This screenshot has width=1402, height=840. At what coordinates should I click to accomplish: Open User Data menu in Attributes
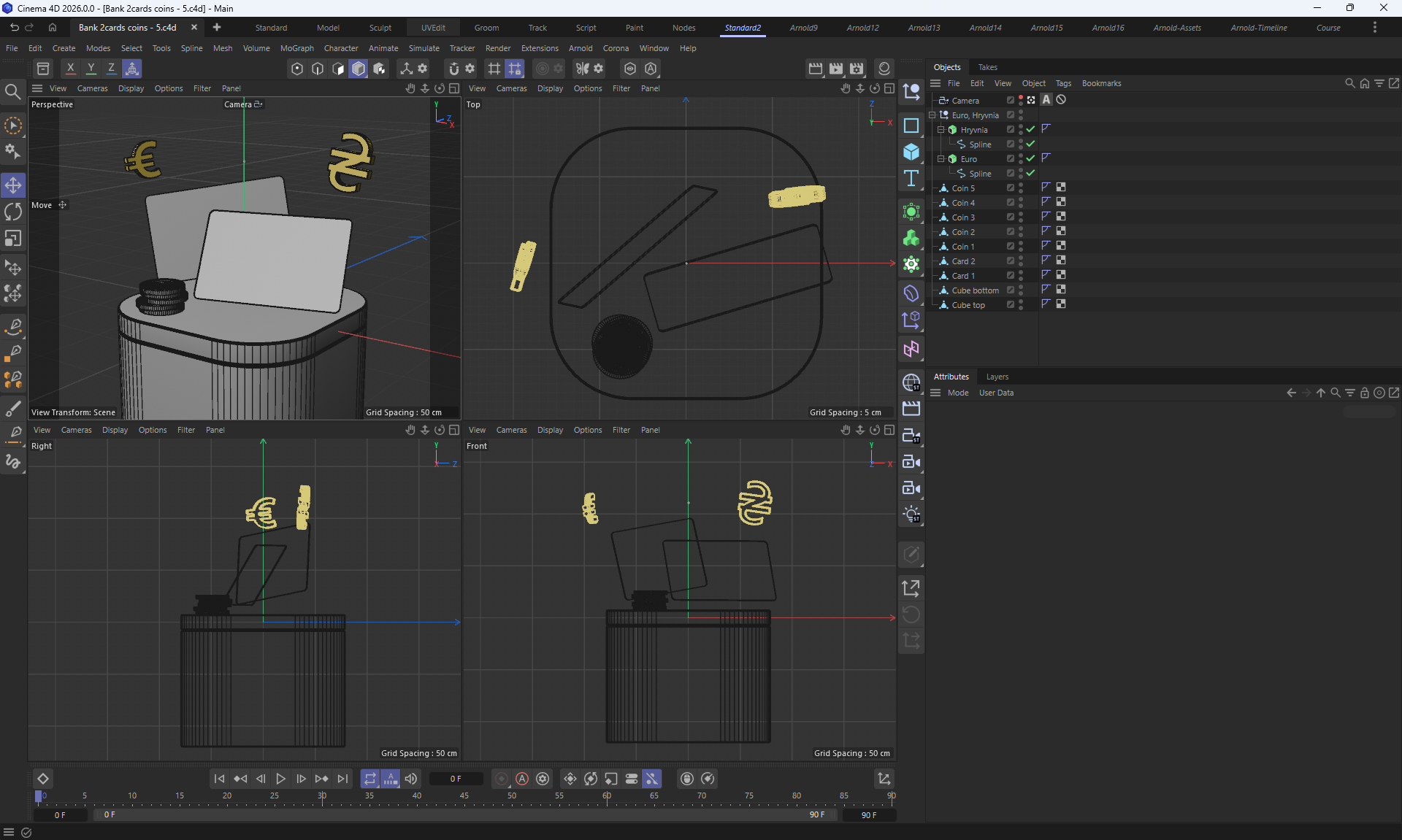click(996, 393)
